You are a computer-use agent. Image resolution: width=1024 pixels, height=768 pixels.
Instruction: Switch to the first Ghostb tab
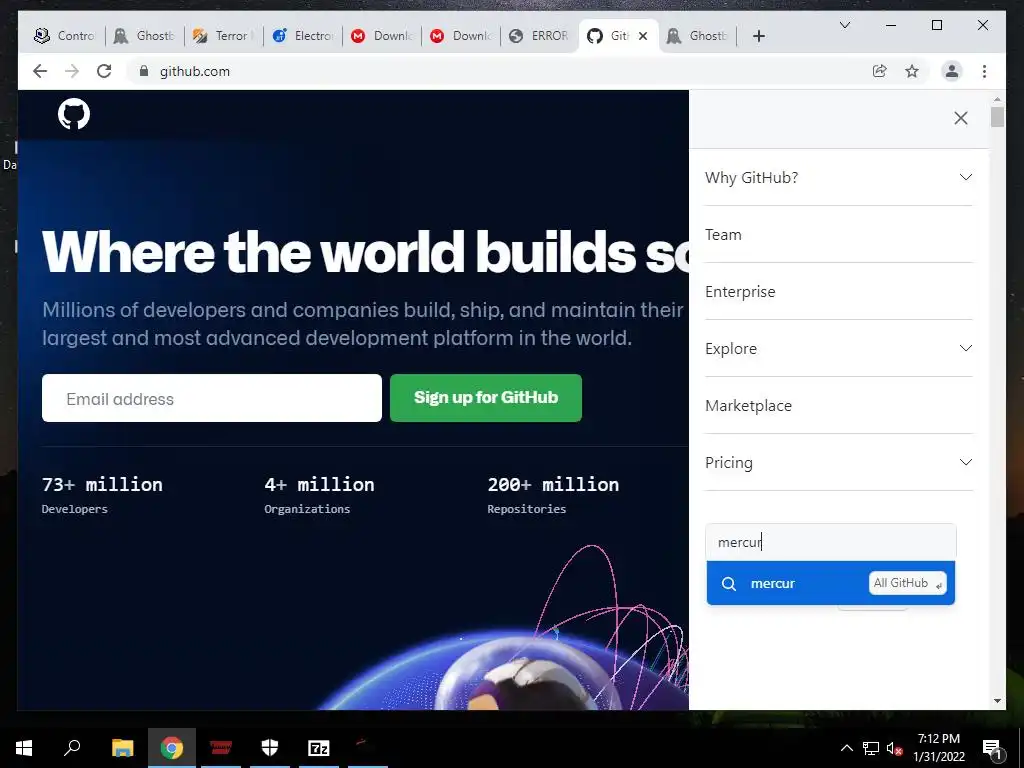[144, 36]
